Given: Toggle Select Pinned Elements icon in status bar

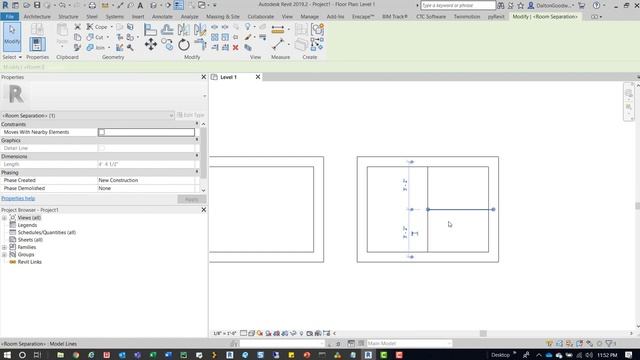Looking at the screenshot, I should click(x=569, y=344).
